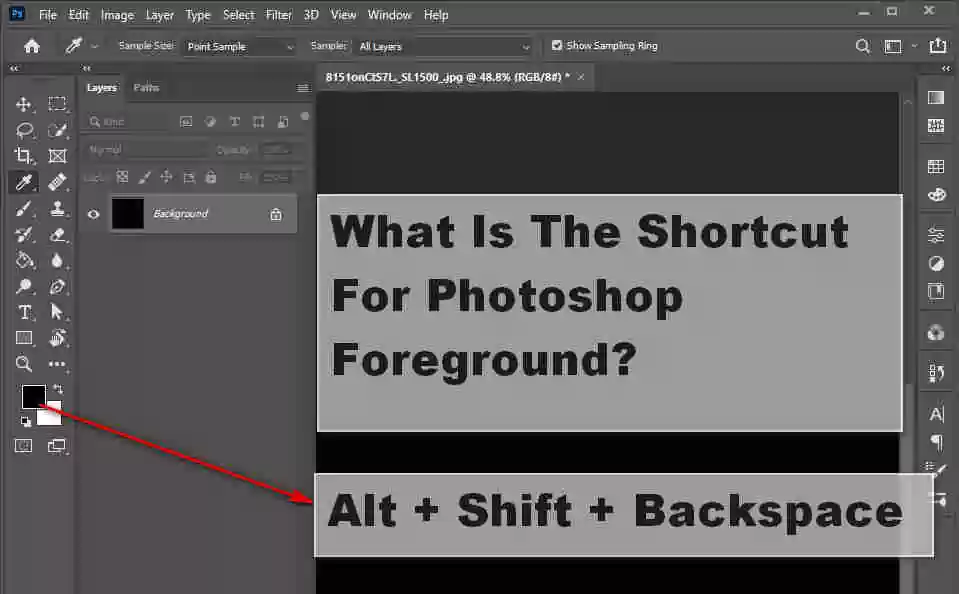The height and width of the screenshot is (594, 959).
Task: Open the Search magnifier in options bar
Action: [862, 46]
